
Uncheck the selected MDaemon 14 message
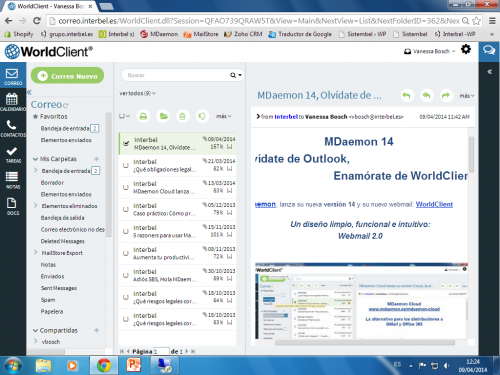(x=126, y=143)
